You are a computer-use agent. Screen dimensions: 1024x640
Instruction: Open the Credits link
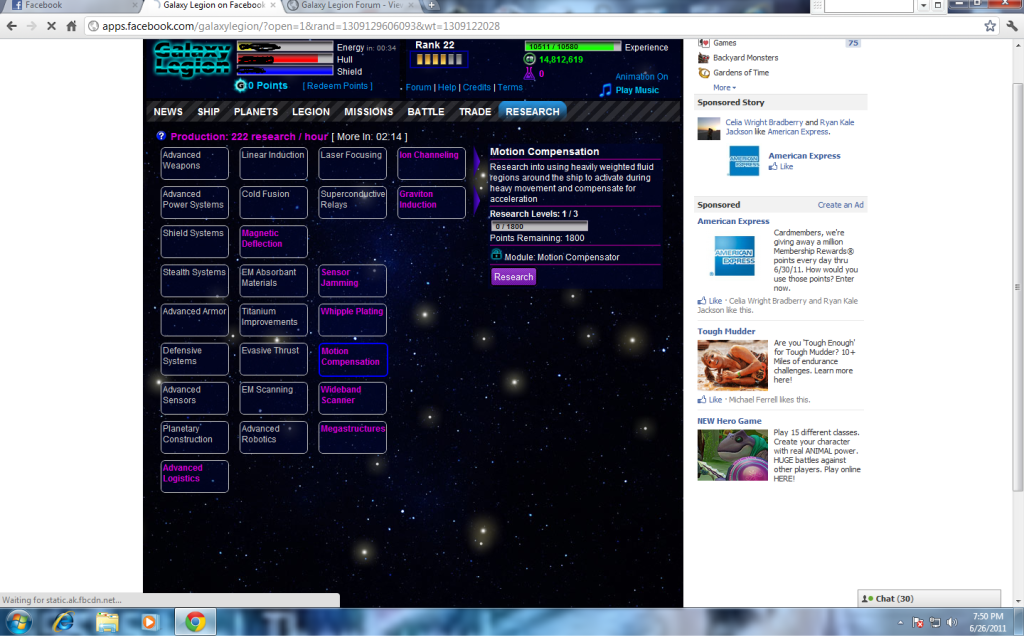point(477,88)
